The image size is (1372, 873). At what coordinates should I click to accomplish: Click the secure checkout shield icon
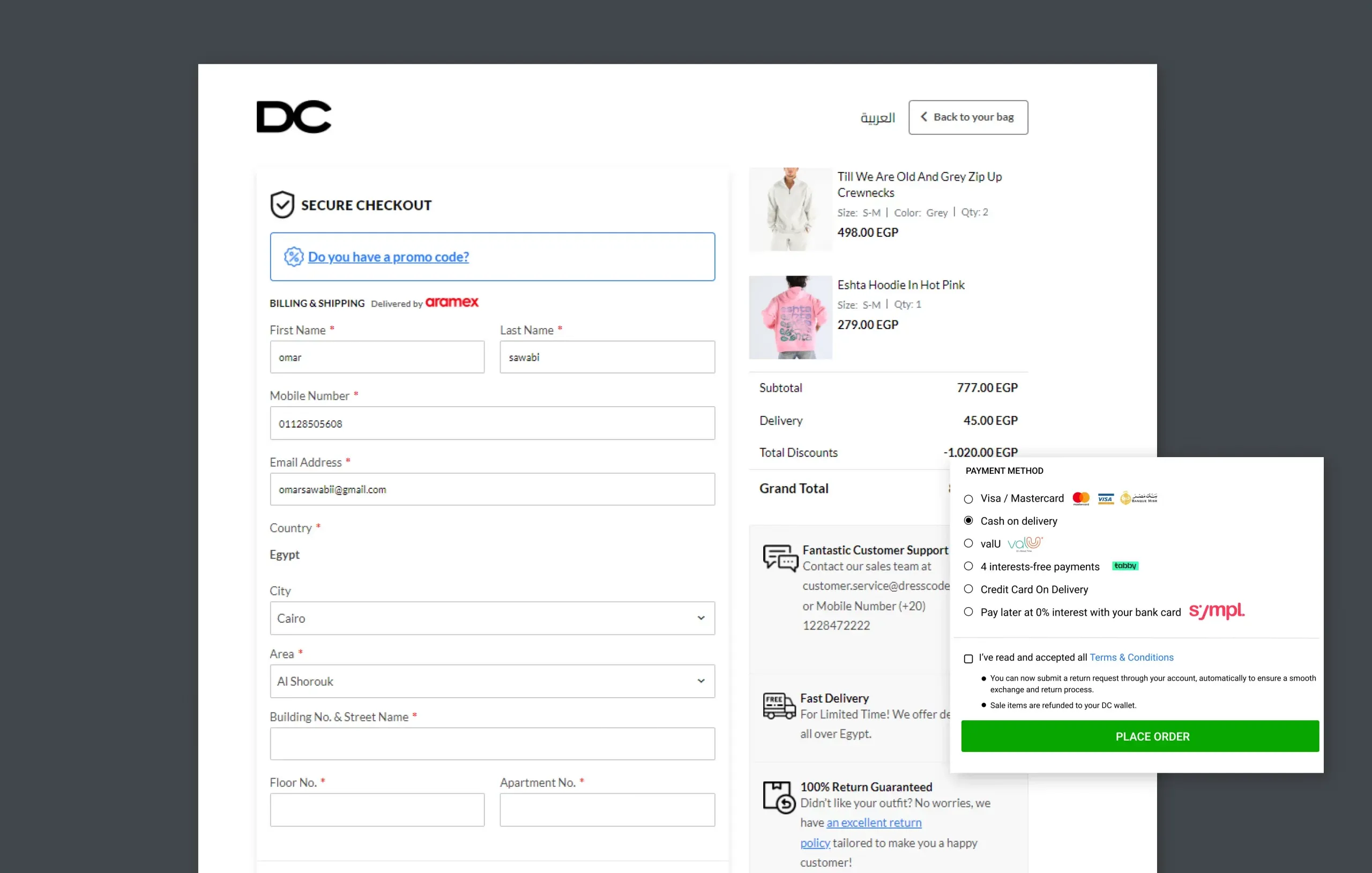click(x=282, y=205)
